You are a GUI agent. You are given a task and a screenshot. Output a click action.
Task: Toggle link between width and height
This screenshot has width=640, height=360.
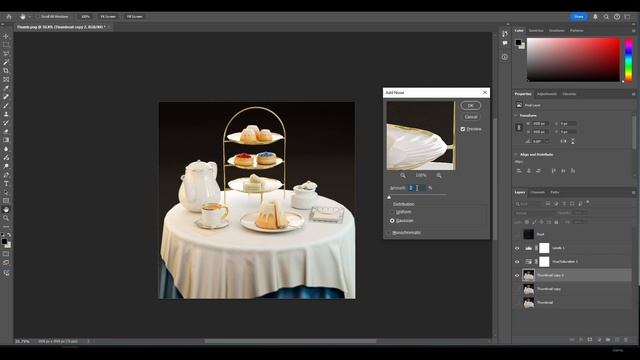pos(519,128)
